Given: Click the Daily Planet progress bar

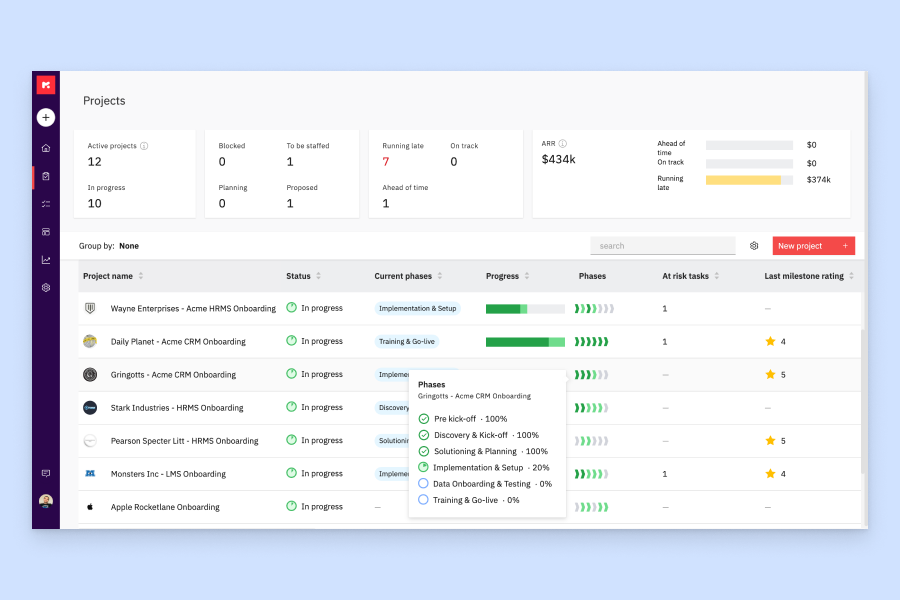Looking at the screenshot, I should click(525, 342).
